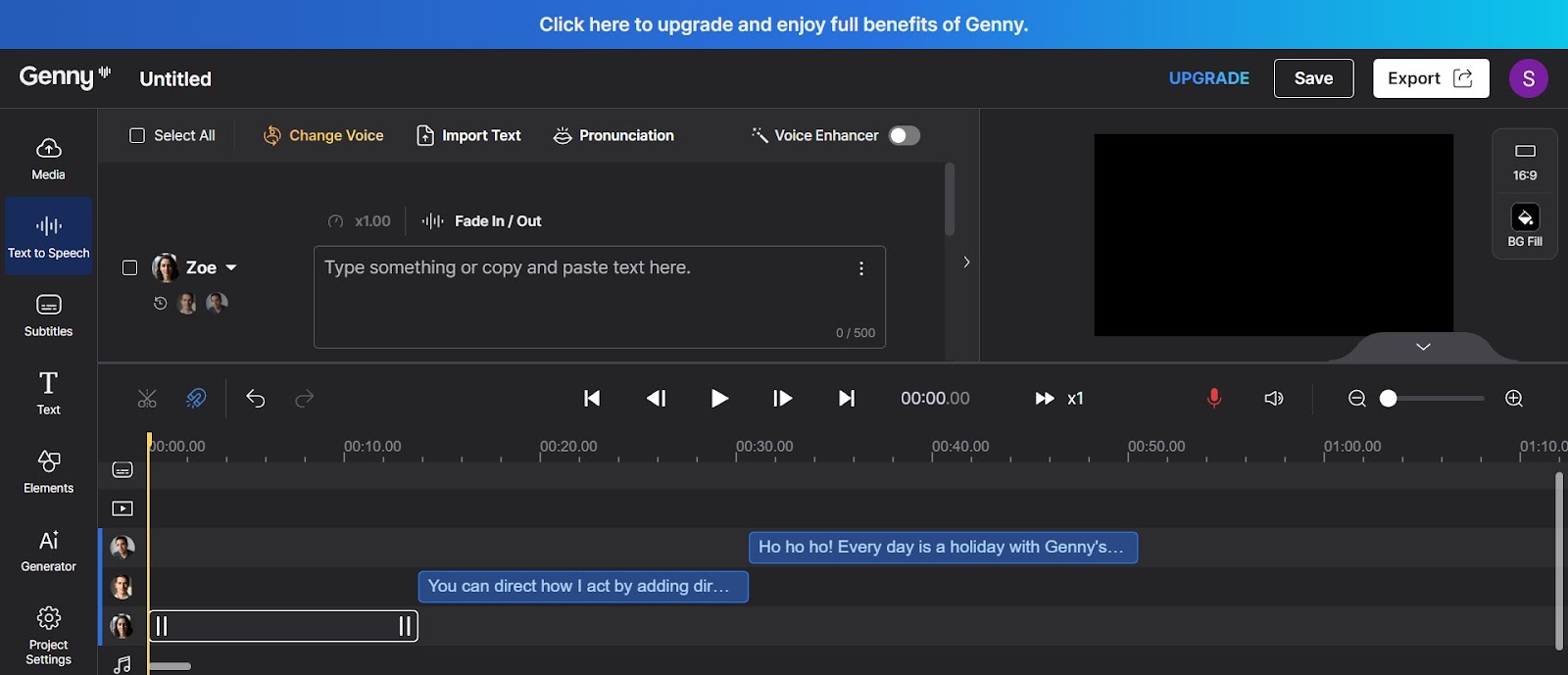This screenshot has height=675, width=1568.
Task: Click the recent voices history icon
Action: pyautogui.click(x=160, y=304)
